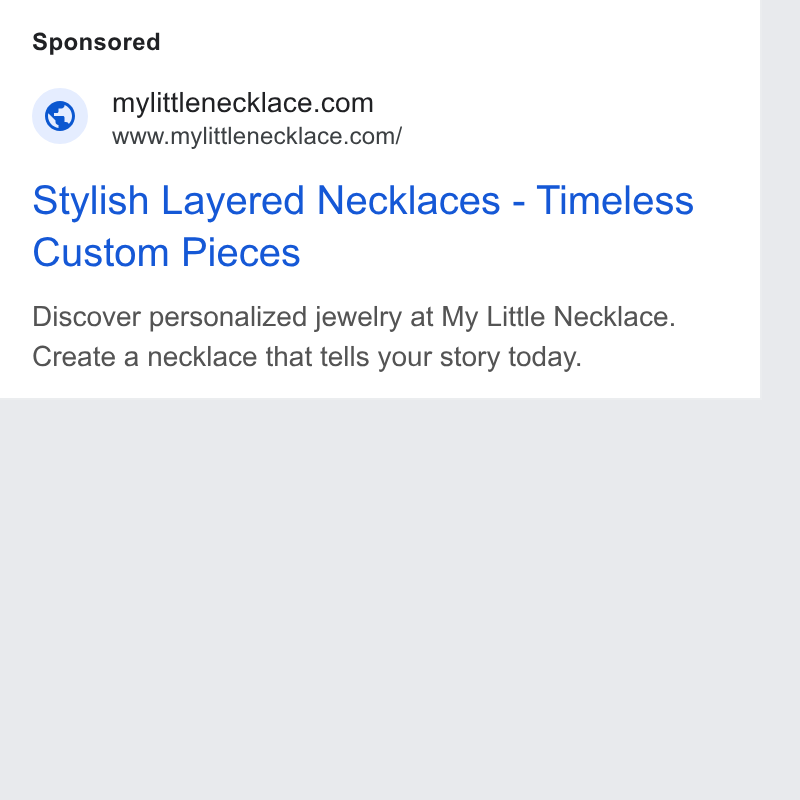Open the mylittlenecklace.com site name
The image size is (800, 800).
pos(243,103)
